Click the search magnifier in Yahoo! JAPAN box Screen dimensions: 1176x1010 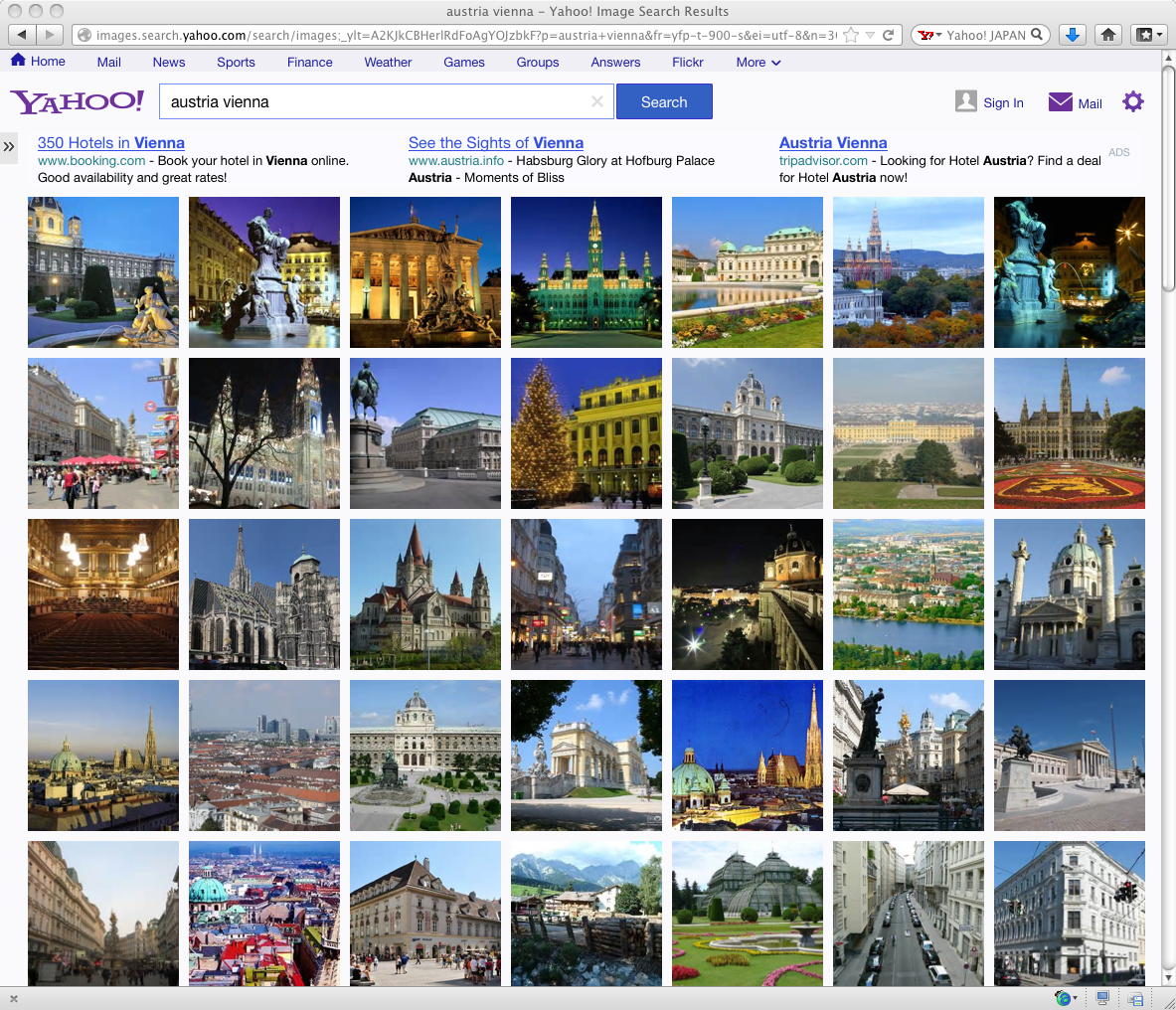(1037, 35)
